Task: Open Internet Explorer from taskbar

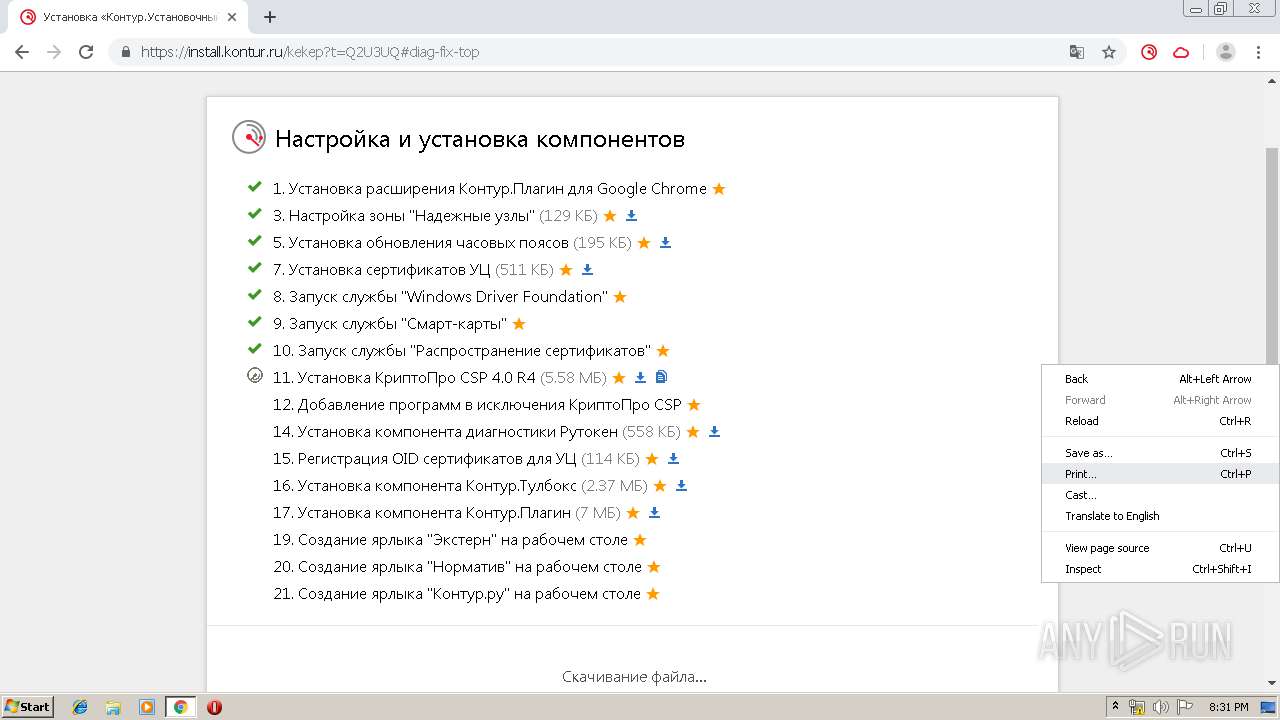Action: pyautogui.click(x=80, y=707)
